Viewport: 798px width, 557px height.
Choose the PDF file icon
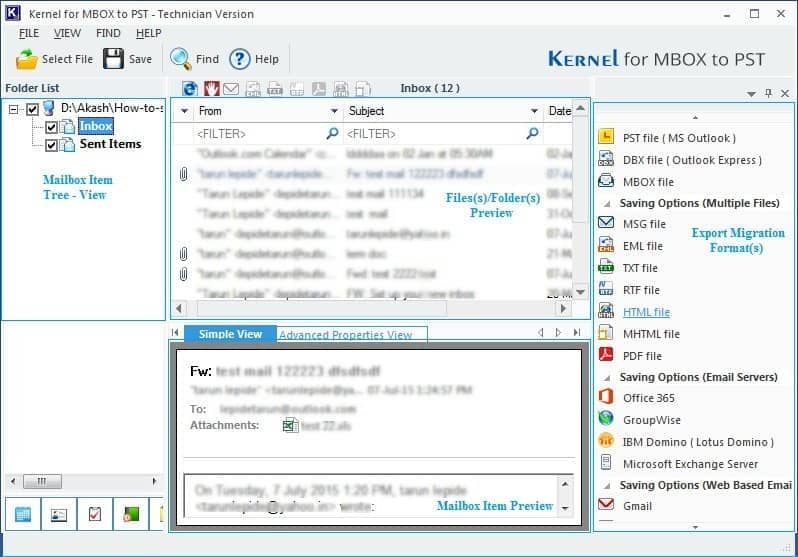[x=606, y=354]
